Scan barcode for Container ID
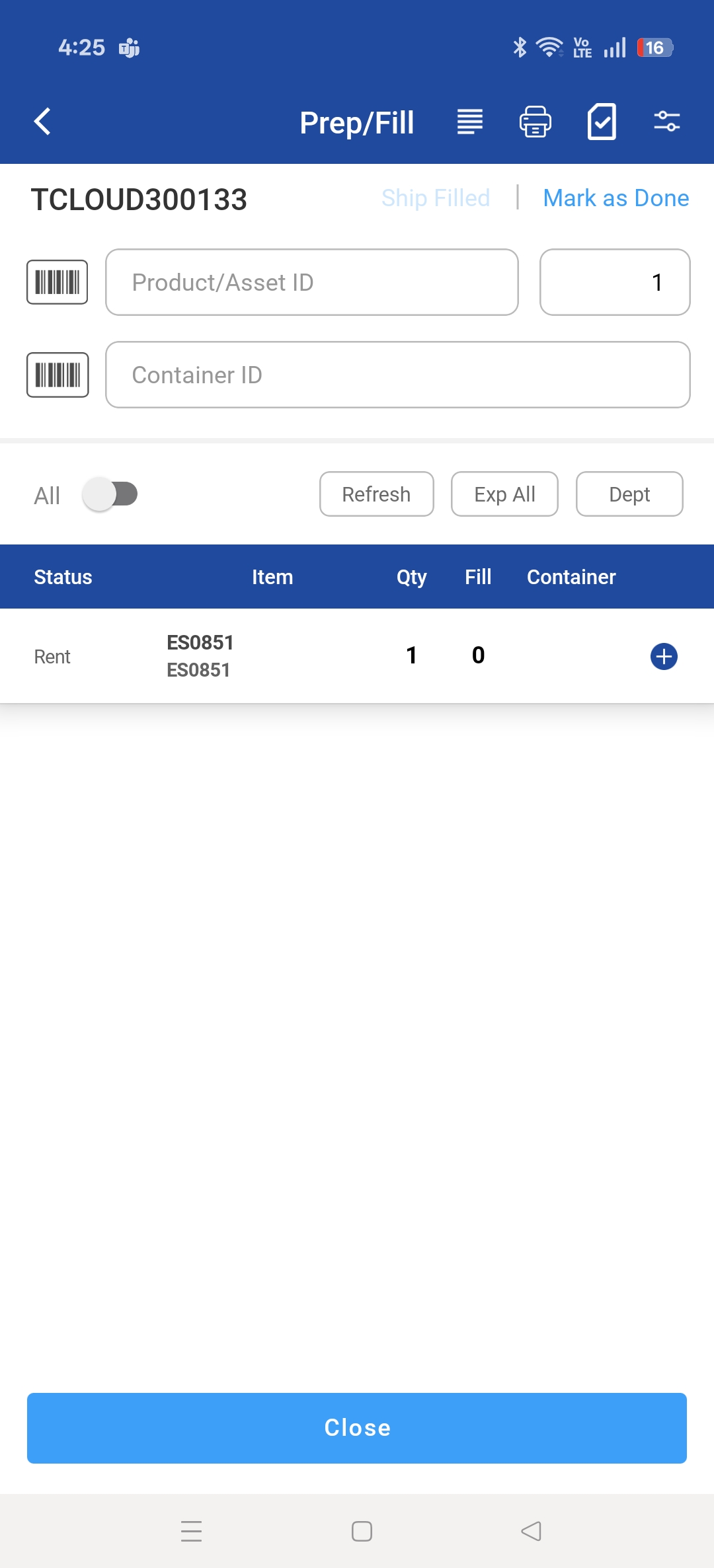Screen dimensions: 714x1568 click(58, 375)
